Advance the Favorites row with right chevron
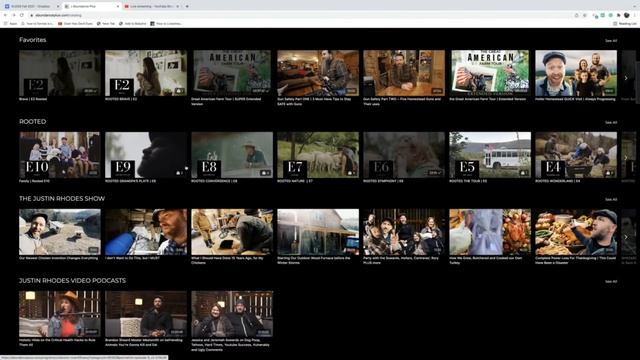The width and height of the screenshot is (640, 360). pyautogui.click(x=626, y=78)
